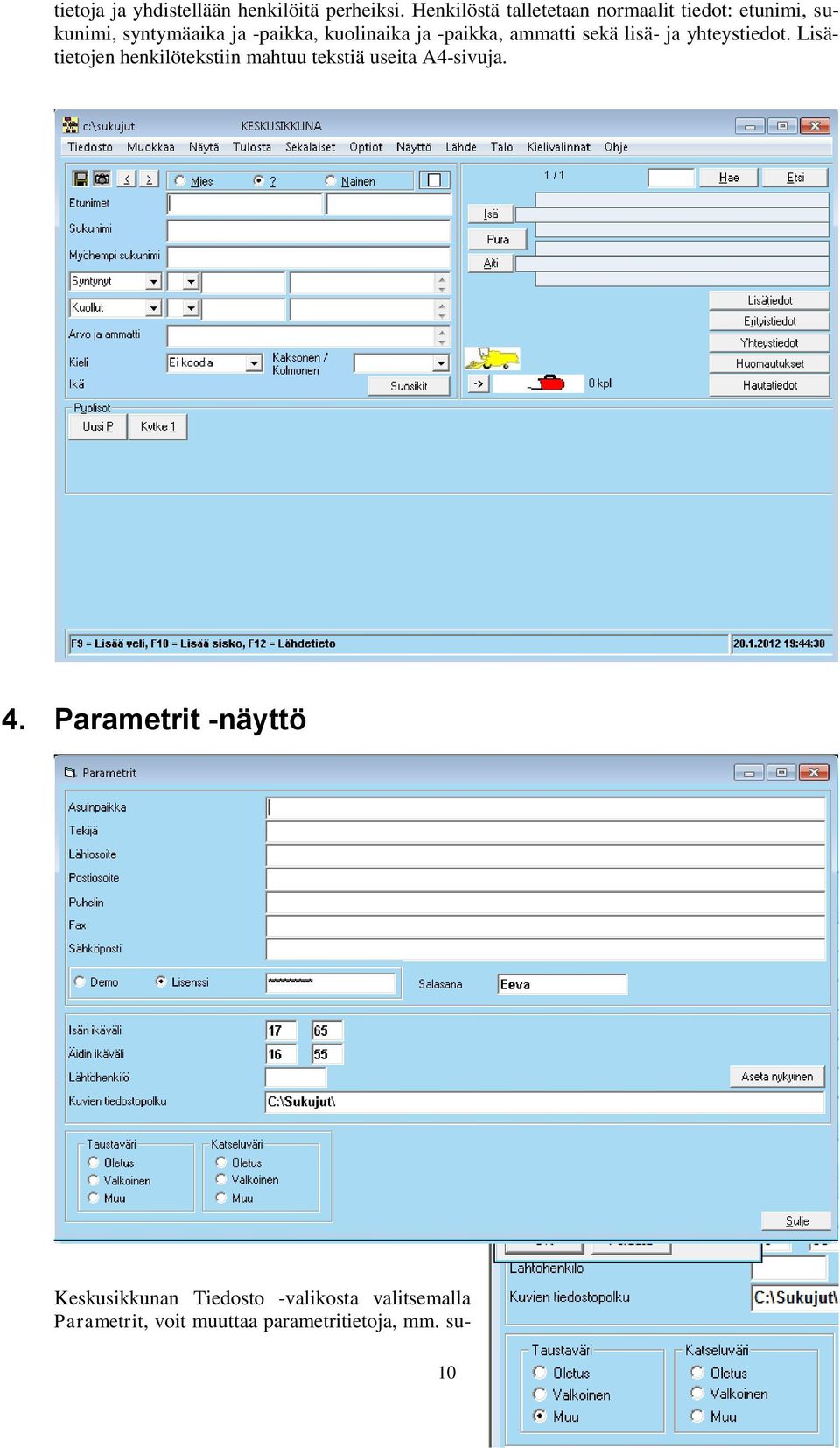Click the Kuvien tiedostopolku field in Parametrit window
The height and width of the screenshot is (1448, 840).
(x=544, y=1101)
